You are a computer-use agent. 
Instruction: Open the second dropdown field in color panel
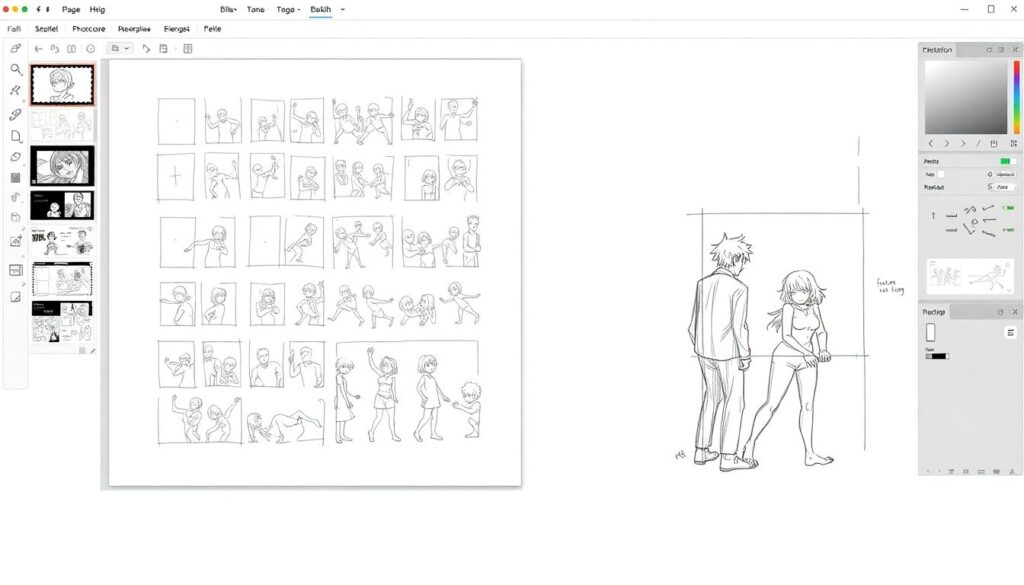pos(1004,187)
